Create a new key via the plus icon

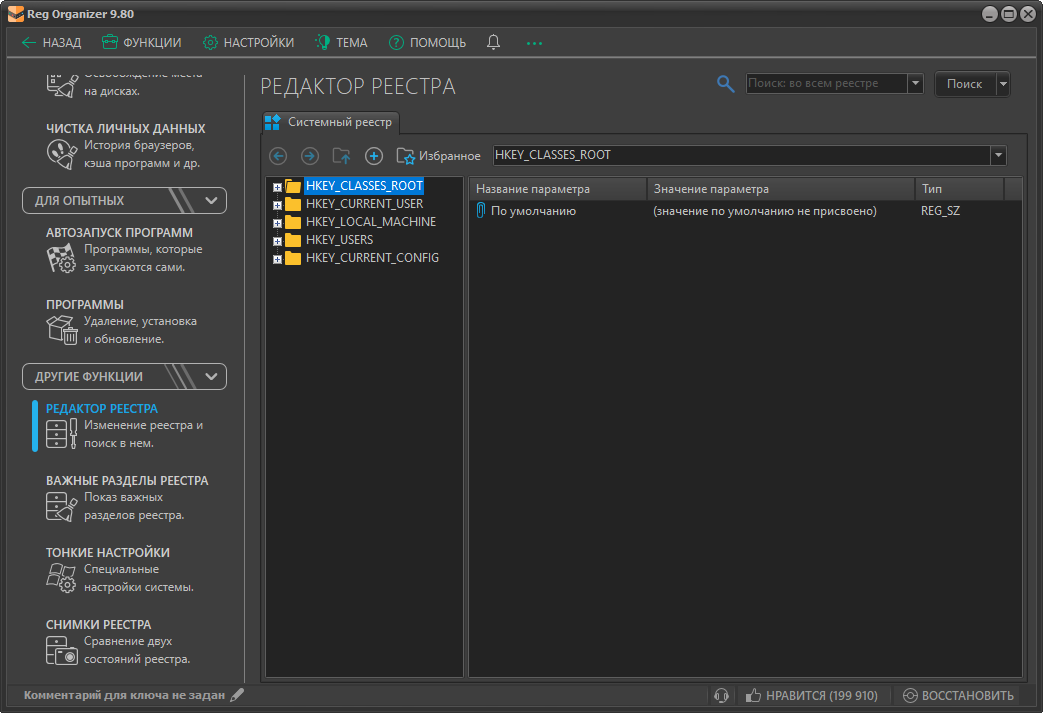[373, 156]
